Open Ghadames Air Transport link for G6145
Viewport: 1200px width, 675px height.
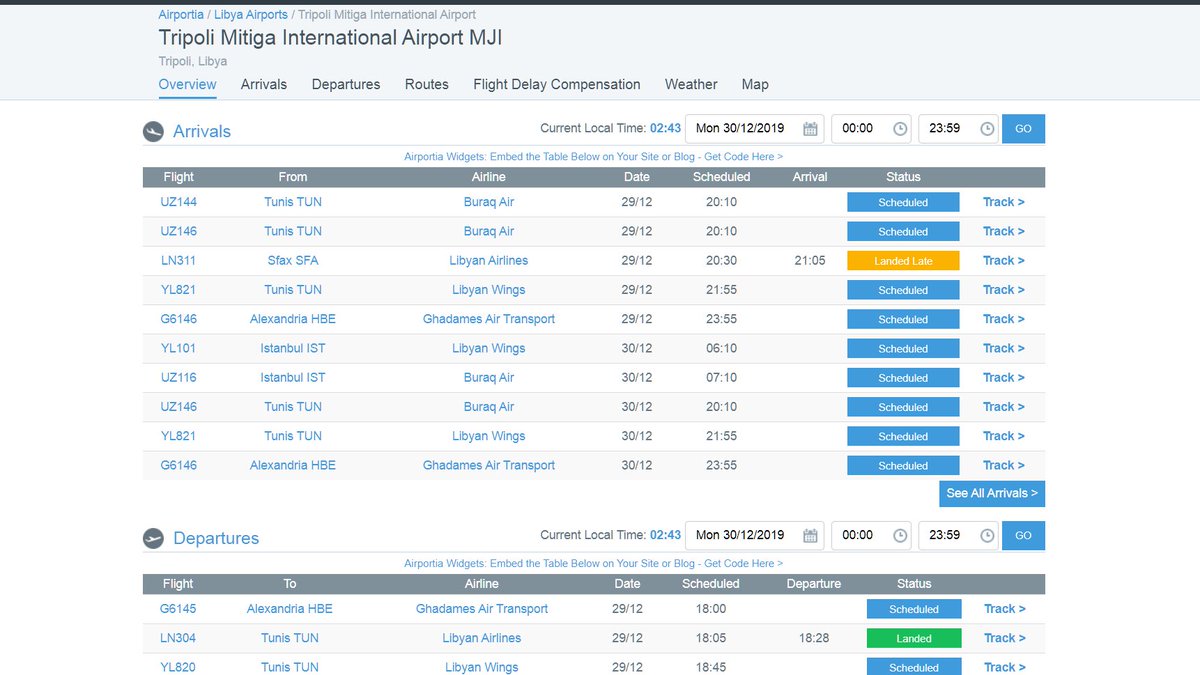(x=482, y=609)
